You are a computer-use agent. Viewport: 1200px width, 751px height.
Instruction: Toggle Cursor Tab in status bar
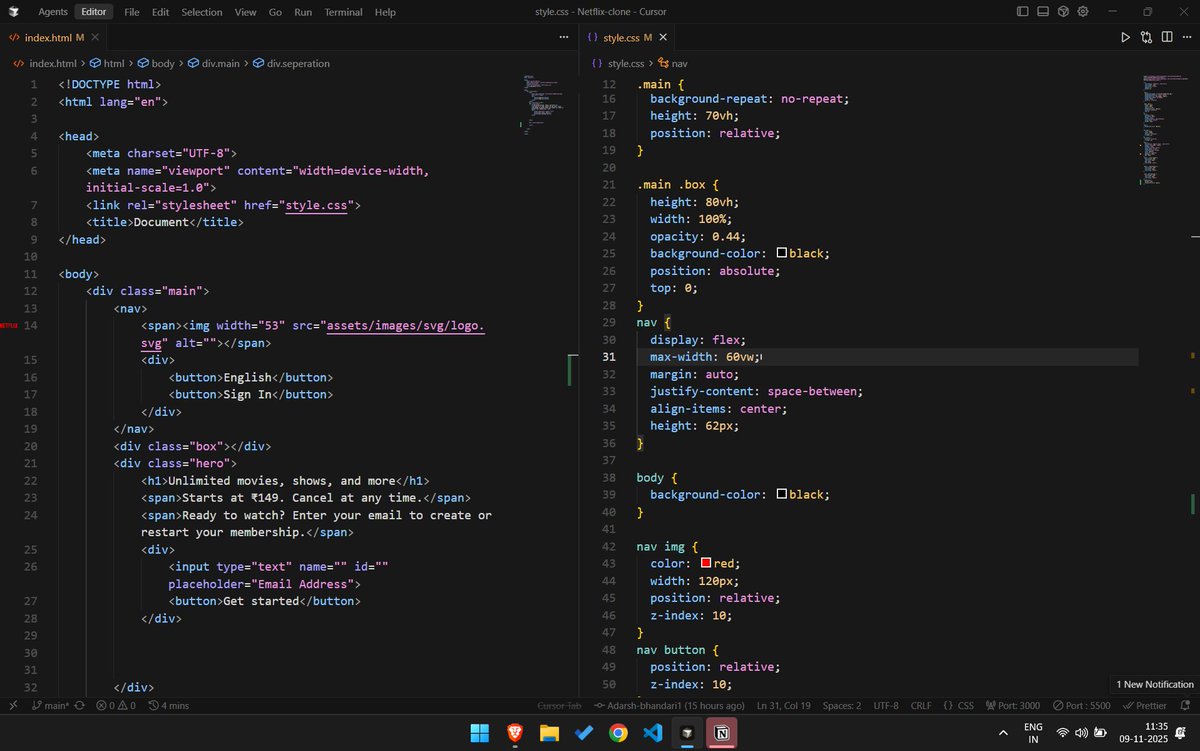[x=559, y=705]
